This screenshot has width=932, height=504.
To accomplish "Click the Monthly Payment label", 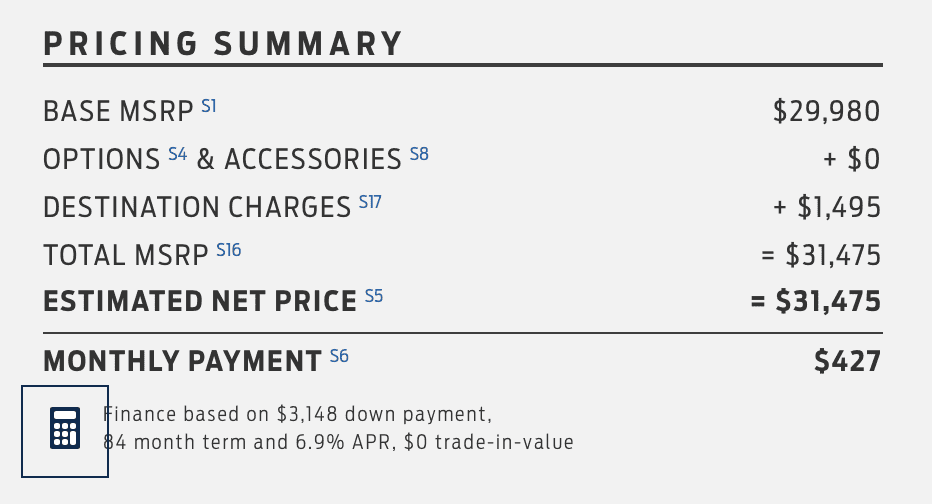I will (x=181, y=361).
